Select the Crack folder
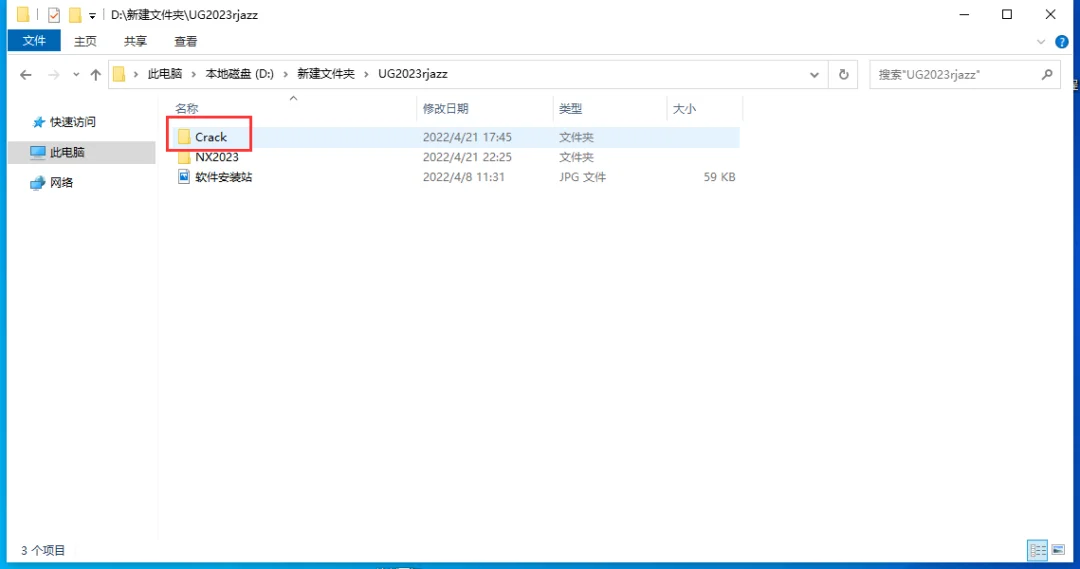1080x569 pixels. pos(211,137)
